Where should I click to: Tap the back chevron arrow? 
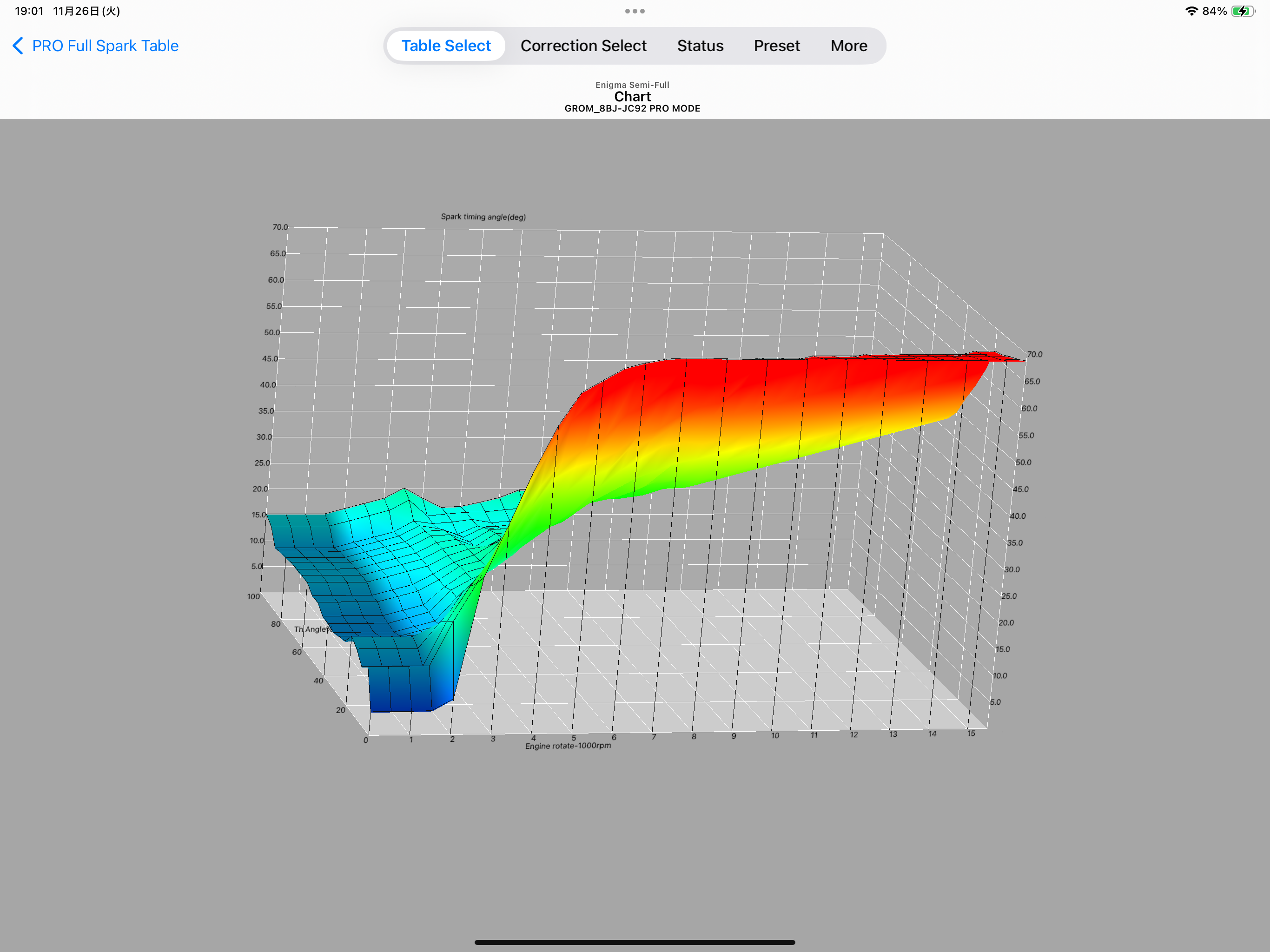(x=18, y=46)
